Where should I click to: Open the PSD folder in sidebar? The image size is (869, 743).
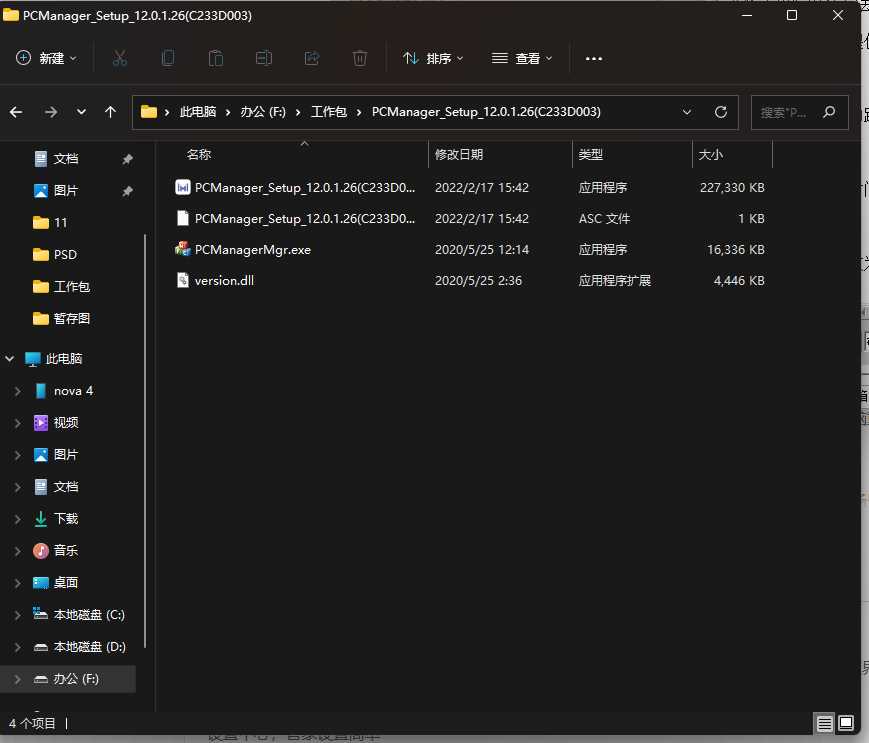65,255
